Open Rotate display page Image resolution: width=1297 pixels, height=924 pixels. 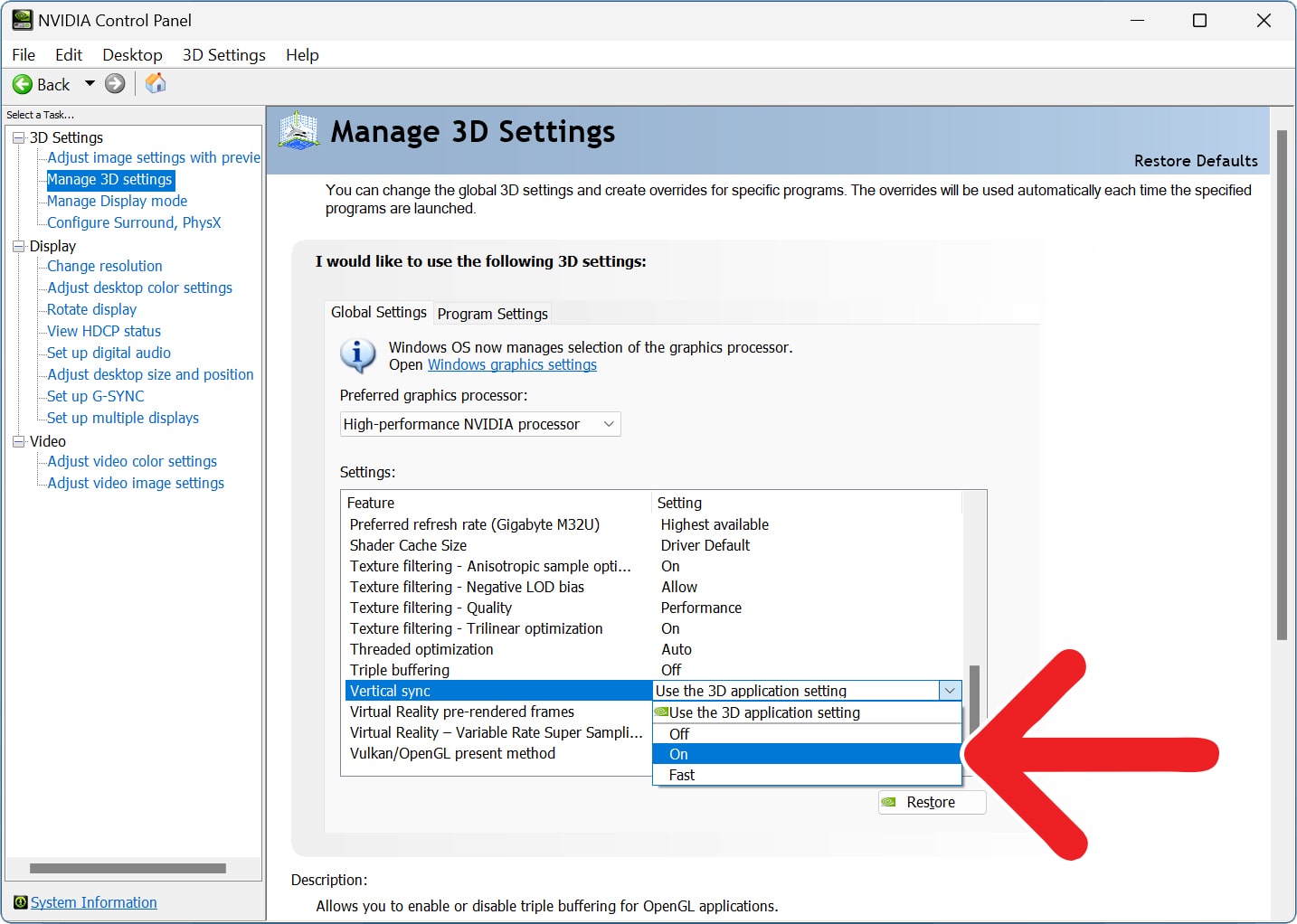click(x=92, y=309)
